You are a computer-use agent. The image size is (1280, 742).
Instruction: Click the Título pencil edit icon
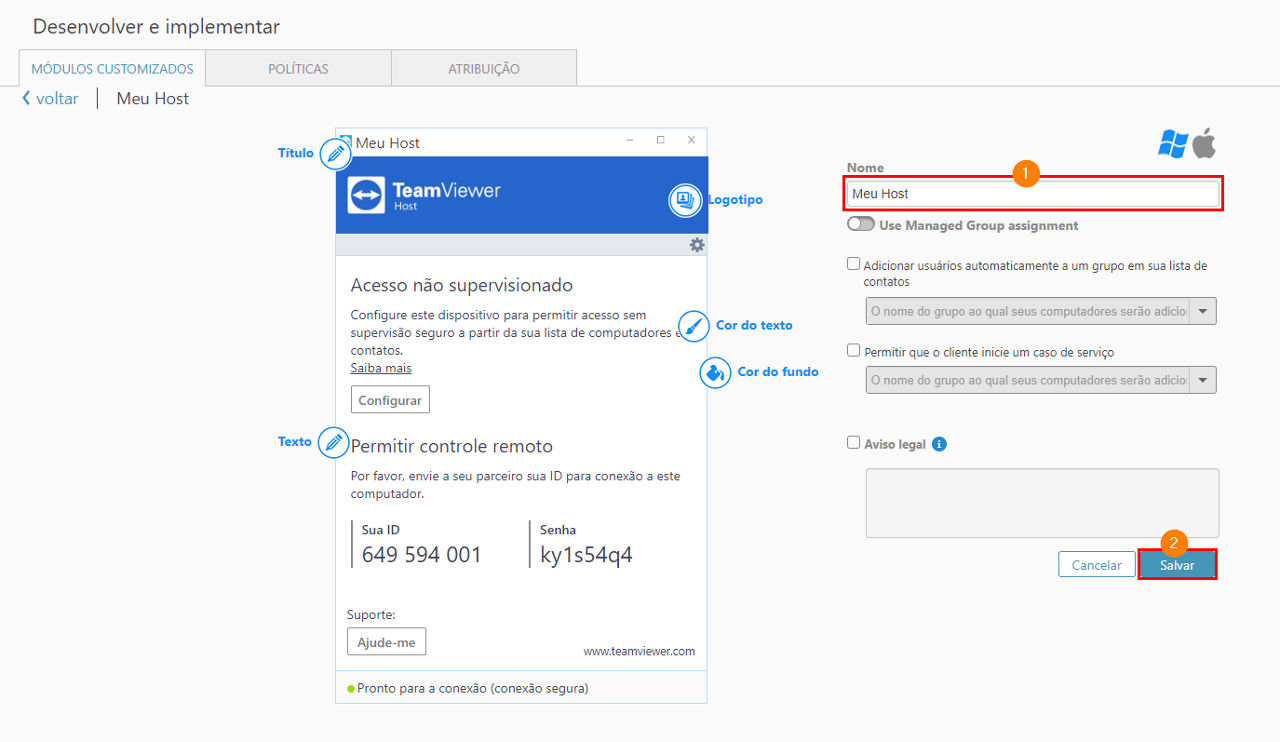(x=336, y=154)
